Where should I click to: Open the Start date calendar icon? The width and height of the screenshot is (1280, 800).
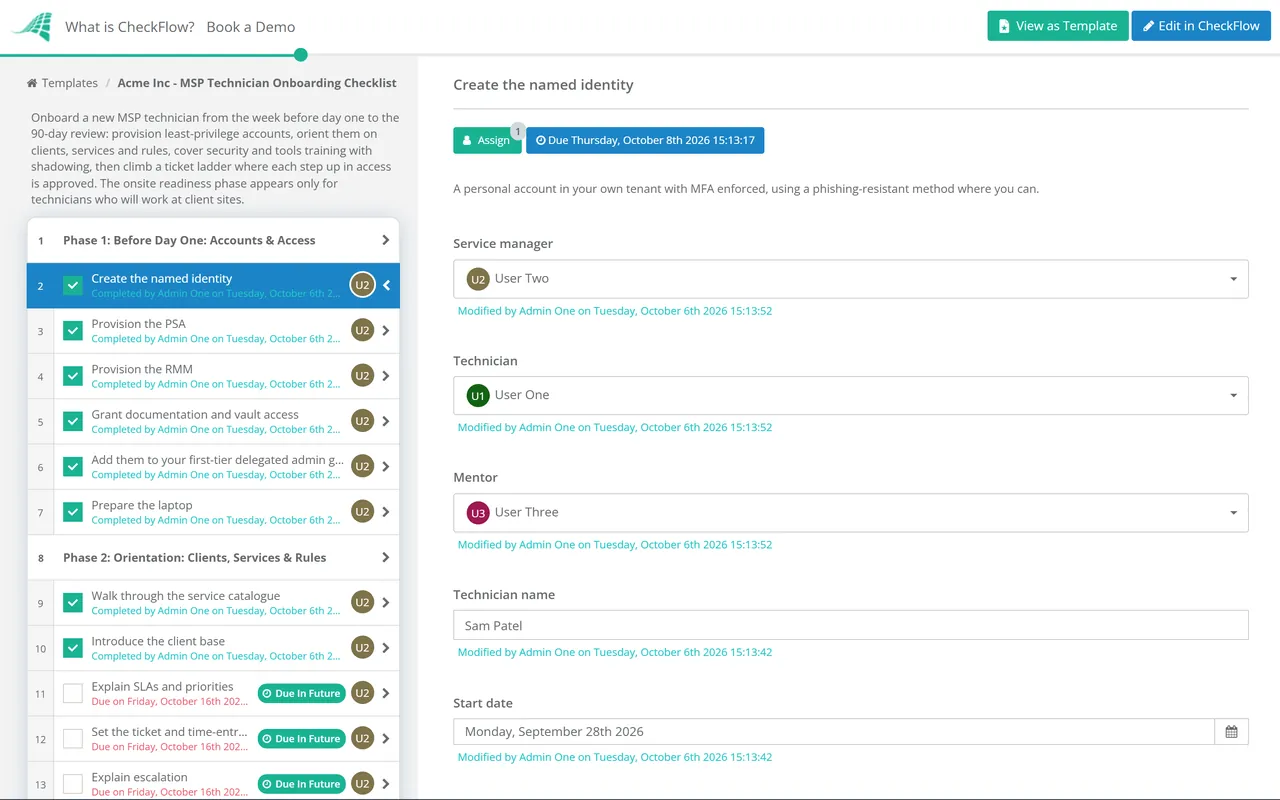click(1231, 732)
